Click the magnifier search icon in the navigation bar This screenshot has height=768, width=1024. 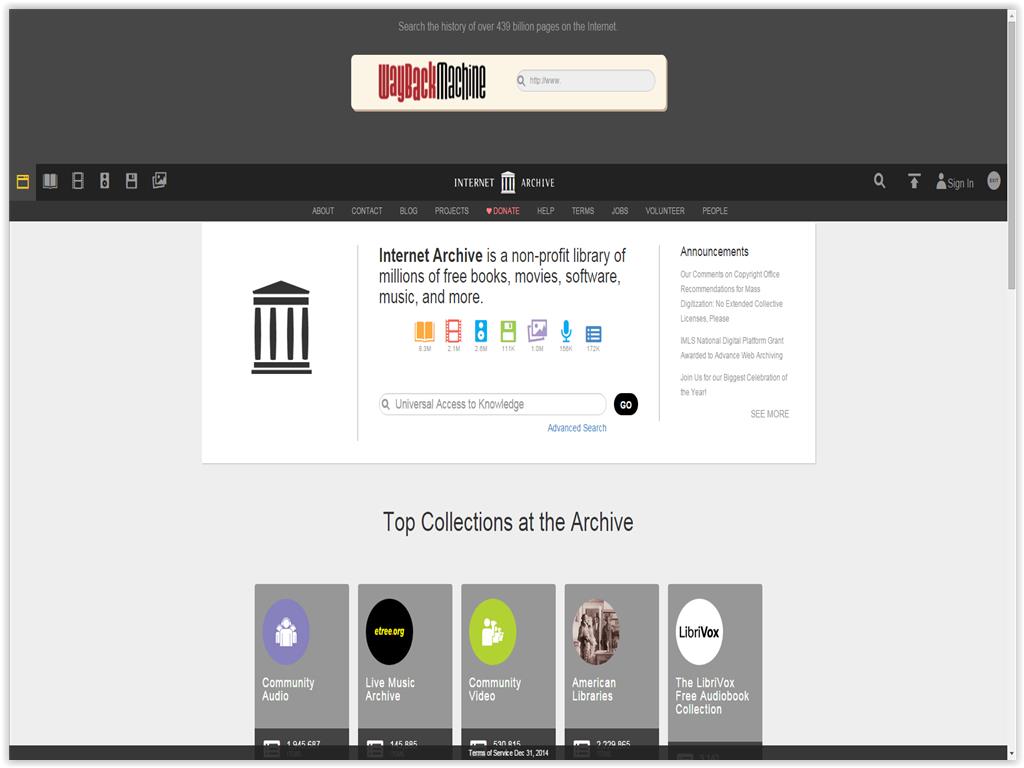point(880,181)
